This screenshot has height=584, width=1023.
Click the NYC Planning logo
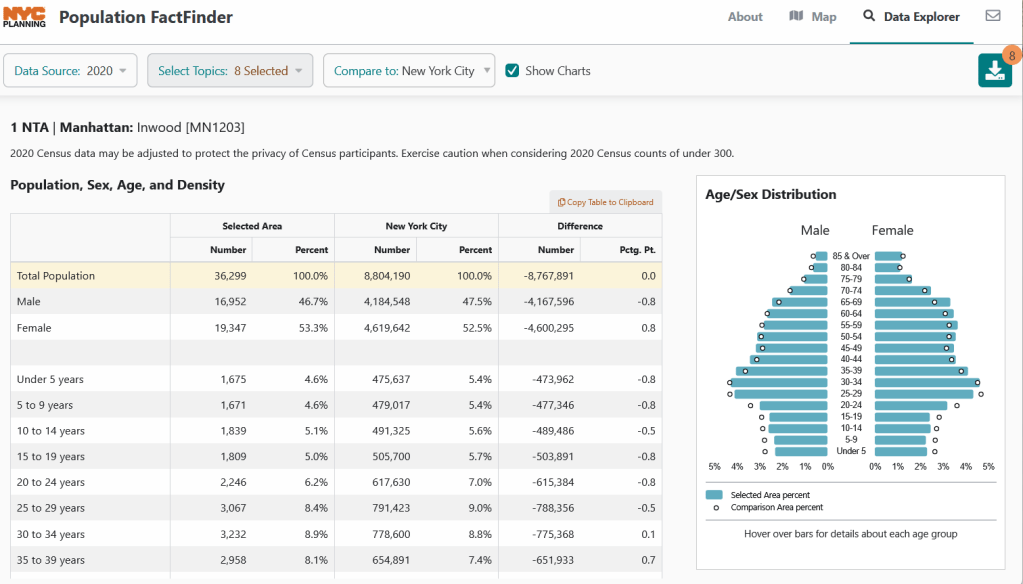point(24,17)
